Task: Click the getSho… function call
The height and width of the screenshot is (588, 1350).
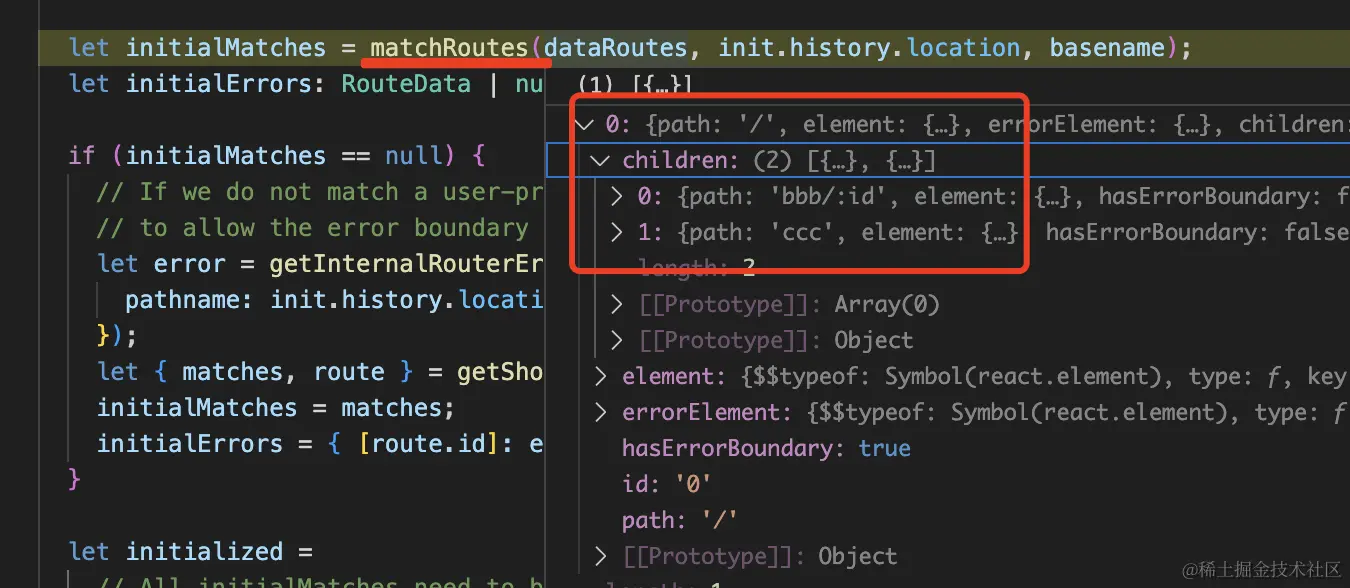Action: click(x=500, y=372)
